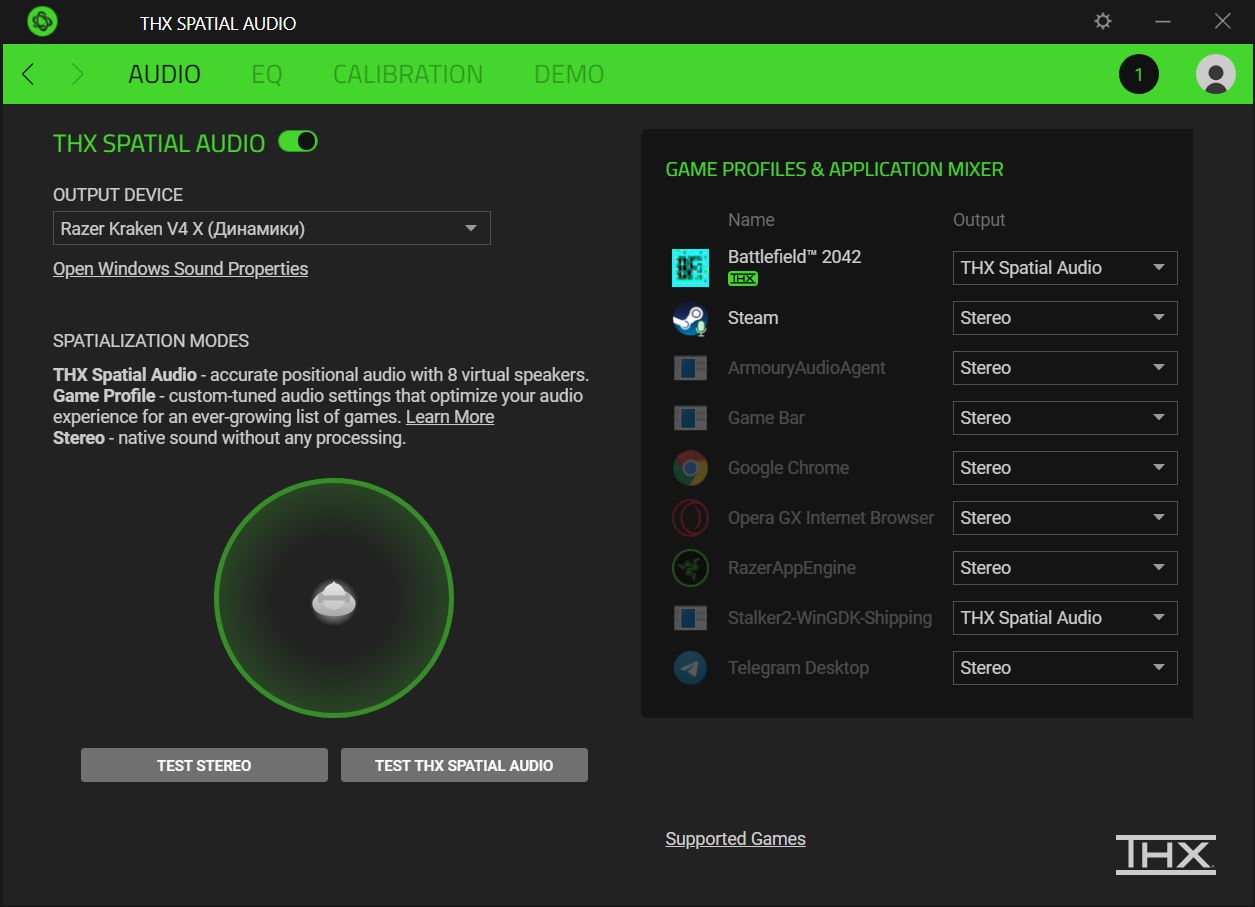Open Stalker2-WinGDK-Shipping output dropdown
Screen dimensions: 1255x907
click(x=1065, y=618)
